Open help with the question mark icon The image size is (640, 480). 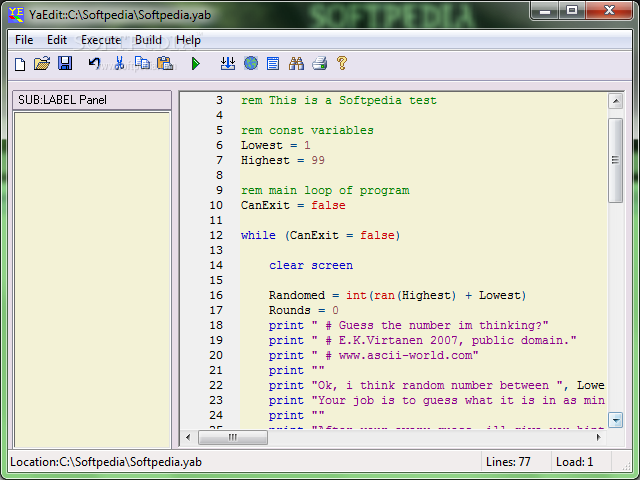342,64
